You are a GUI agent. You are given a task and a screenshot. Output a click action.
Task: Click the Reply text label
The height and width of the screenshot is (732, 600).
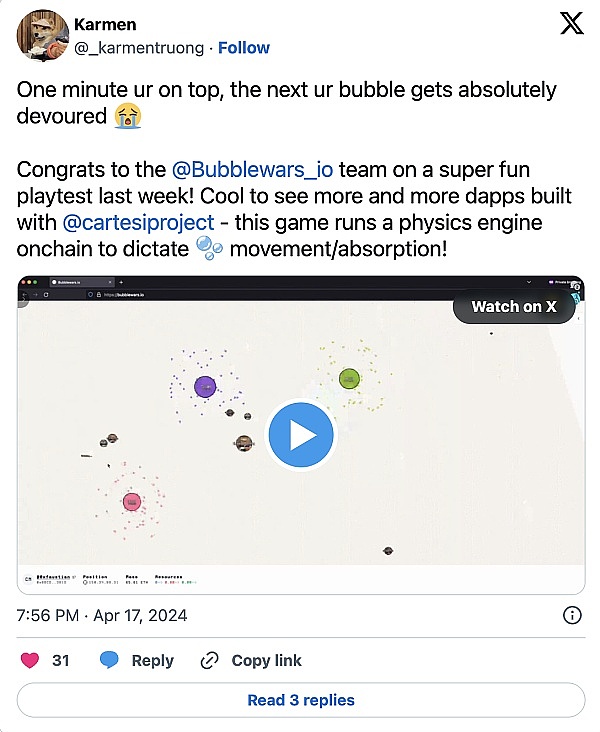point(152,660)
